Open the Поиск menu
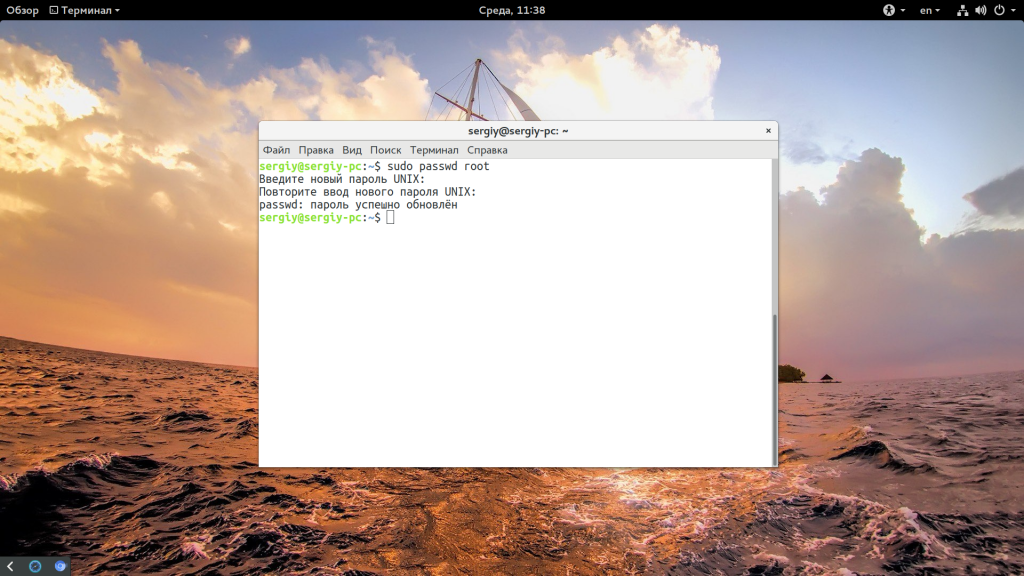The height and width of the screenshot is (576, 1024). (x=385, y=150)
